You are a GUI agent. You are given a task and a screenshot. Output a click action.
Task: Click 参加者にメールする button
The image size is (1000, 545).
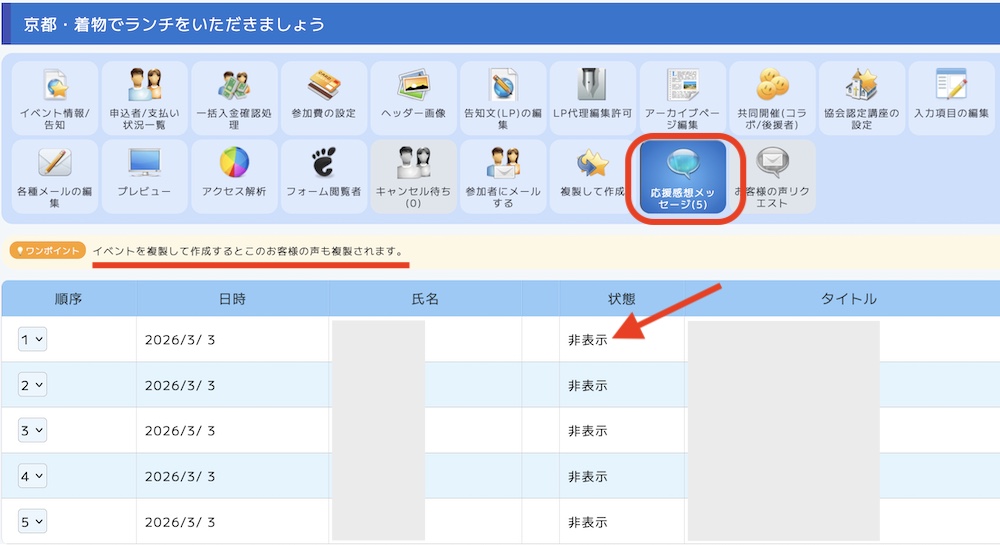pos(503,175)
